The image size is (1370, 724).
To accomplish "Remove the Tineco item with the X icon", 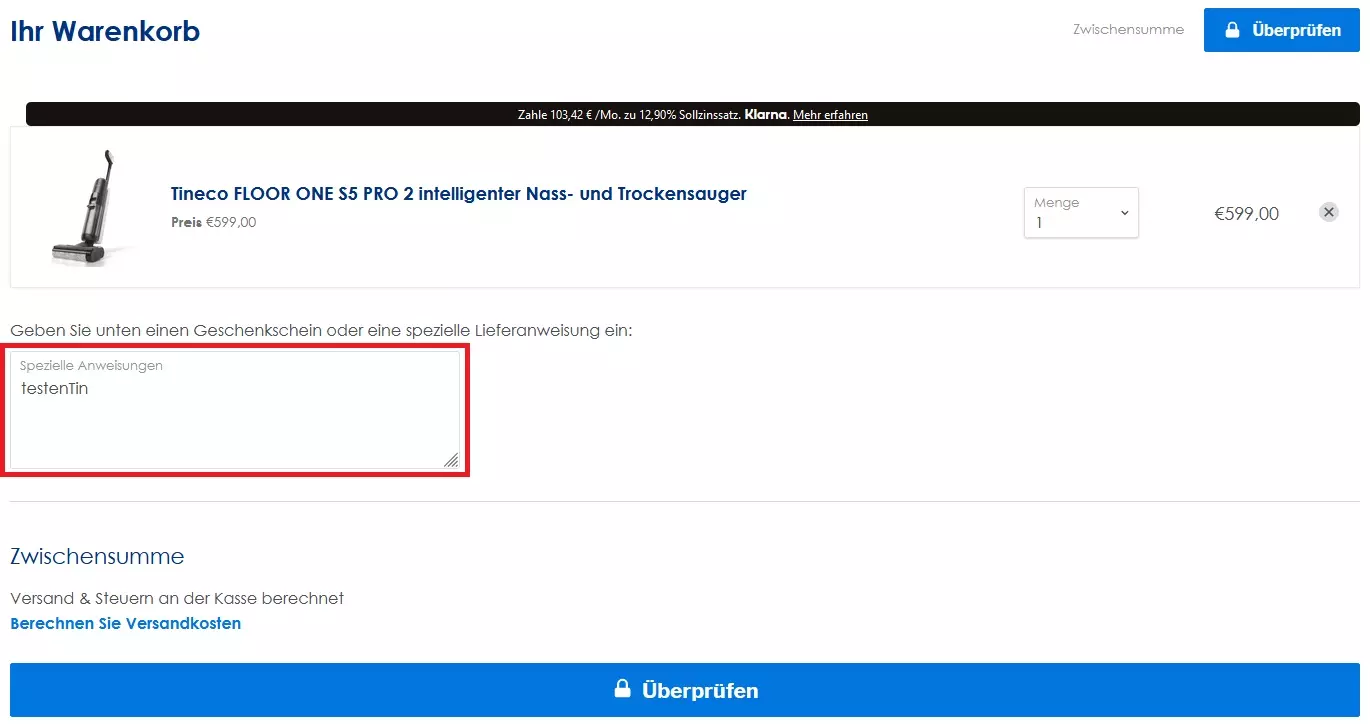I will tap(1328, 212).
